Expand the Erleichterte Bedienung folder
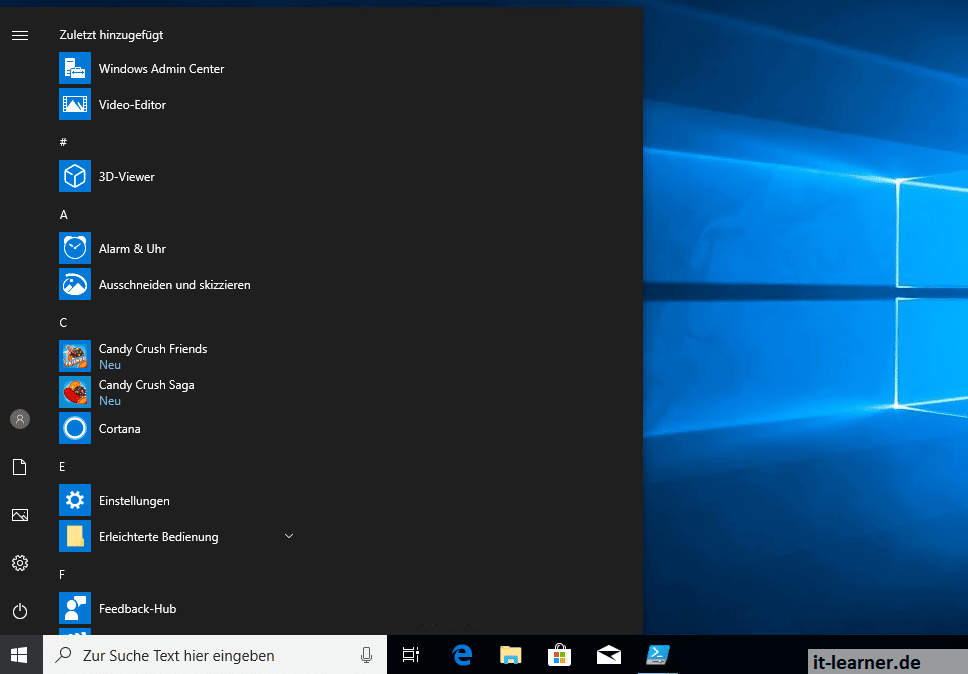This screenshot has height=674, width=968. pyautogui.click(x=288, y=536)
